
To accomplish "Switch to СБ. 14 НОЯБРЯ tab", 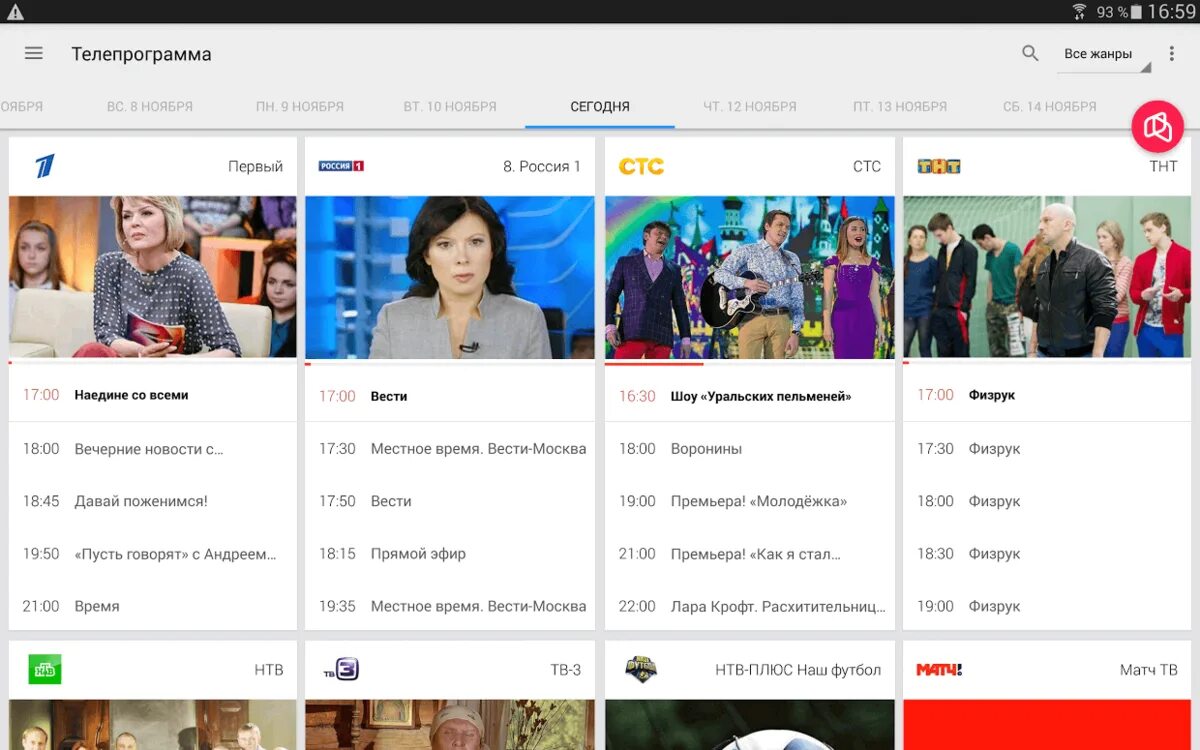I will coord(1050,106).
